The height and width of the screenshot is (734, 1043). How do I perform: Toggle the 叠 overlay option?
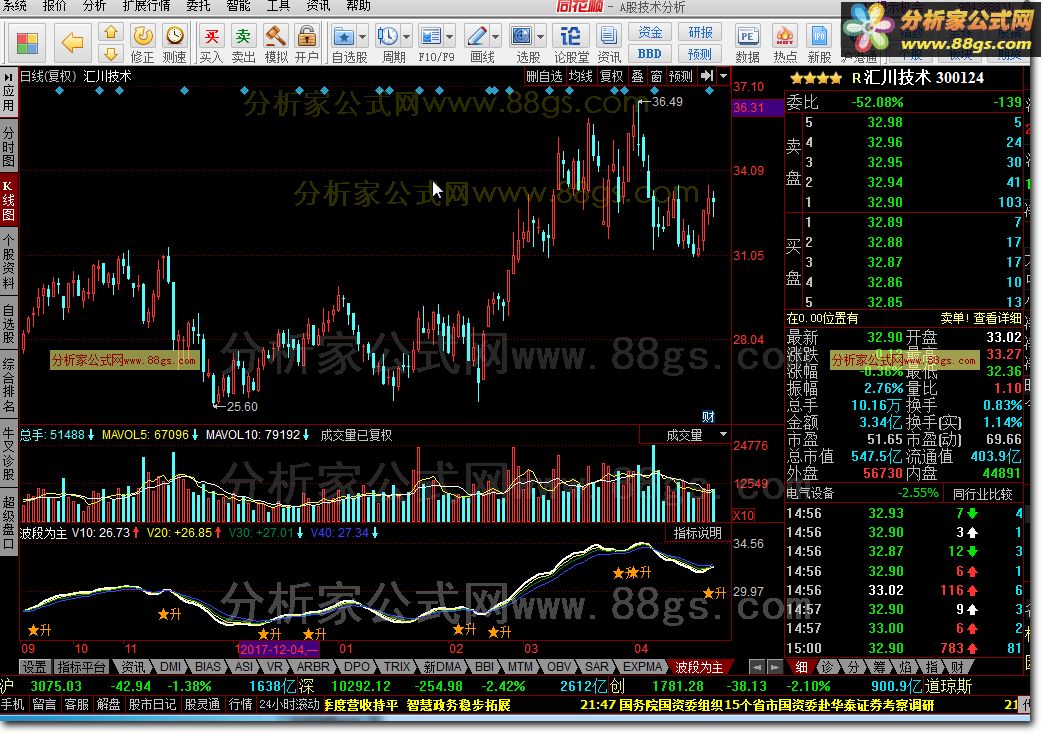[x=637, y=76]
